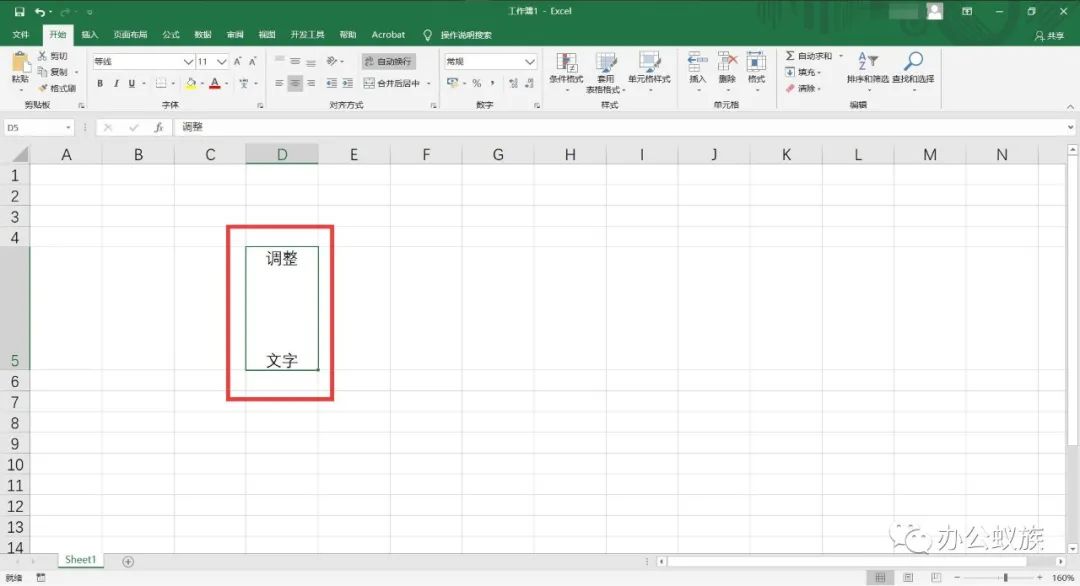Click the Copy (复制) button
Viewport: 1080px width, 586px height.
point(53,72)
